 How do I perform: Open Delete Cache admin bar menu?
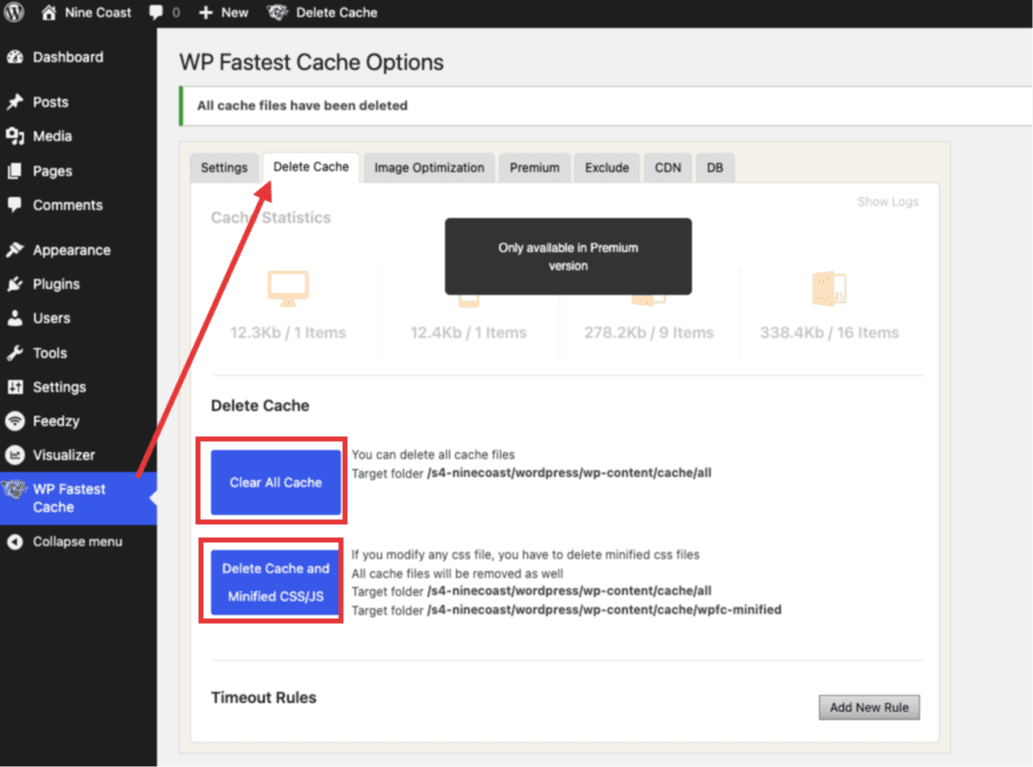(x=323, y=13)
